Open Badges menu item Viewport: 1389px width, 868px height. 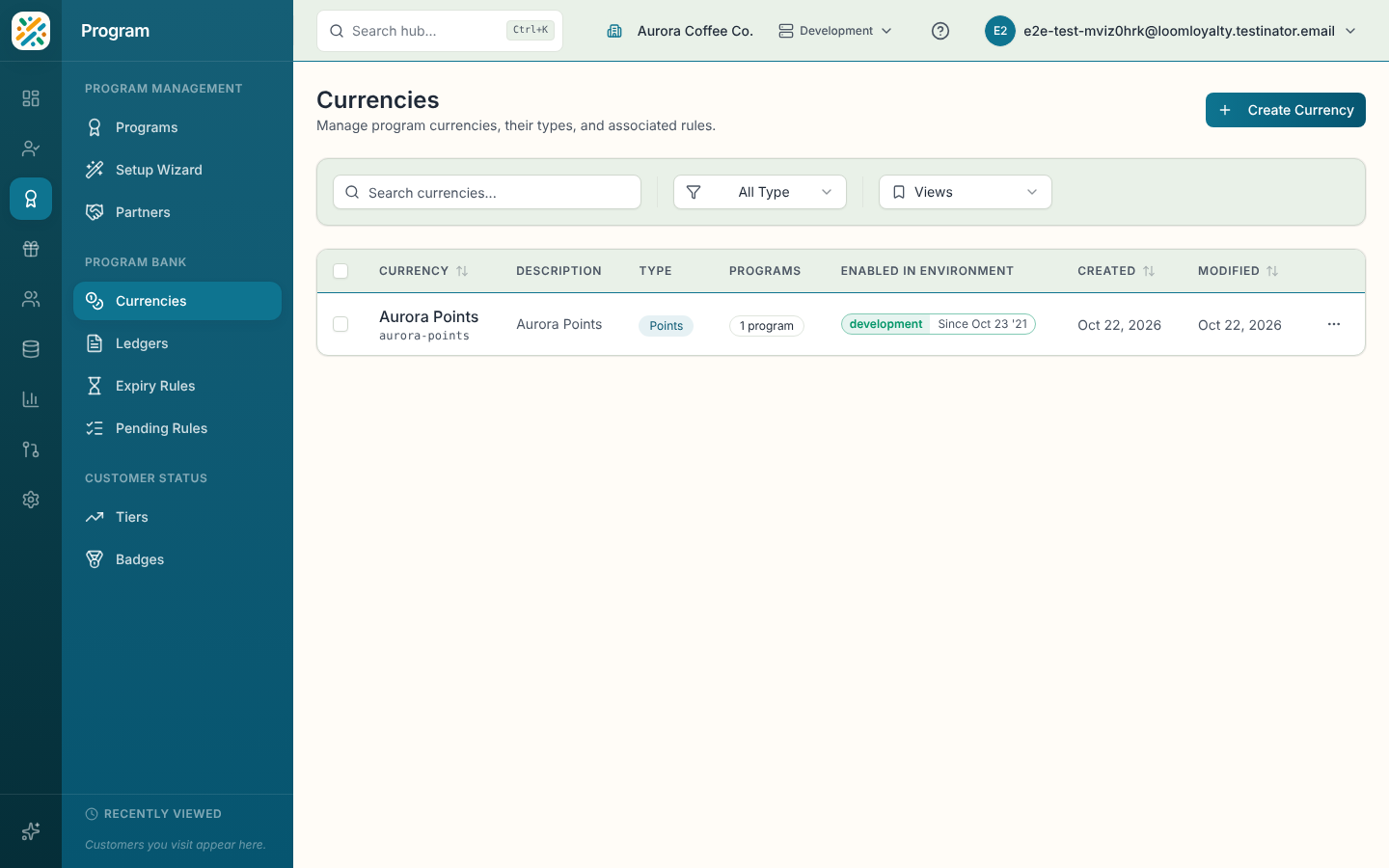click(x=177, y=559)
